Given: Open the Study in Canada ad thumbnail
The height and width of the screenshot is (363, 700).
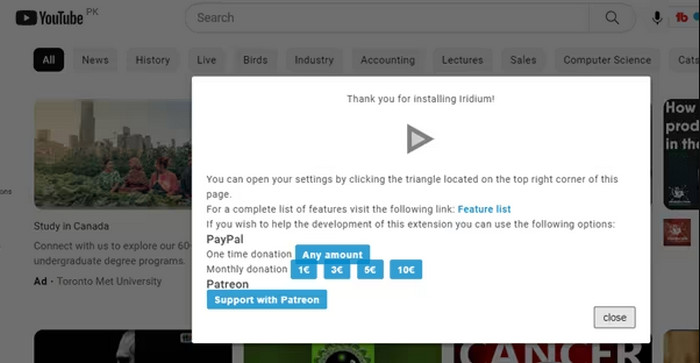Looking at the screenshot, I should coord(113,154).
